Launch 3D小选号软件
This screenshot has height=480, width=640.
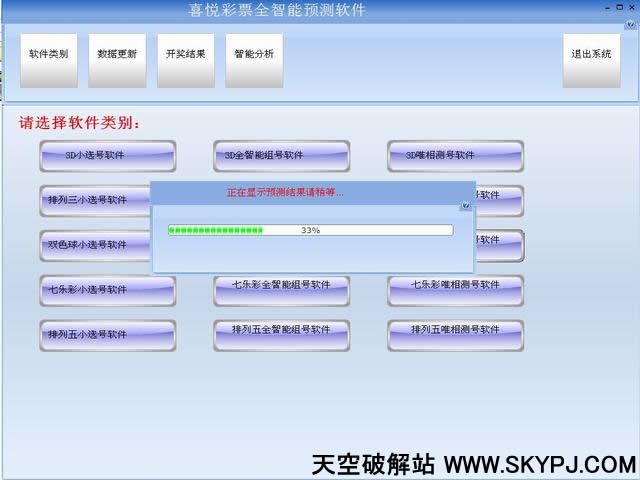(108, 156)
